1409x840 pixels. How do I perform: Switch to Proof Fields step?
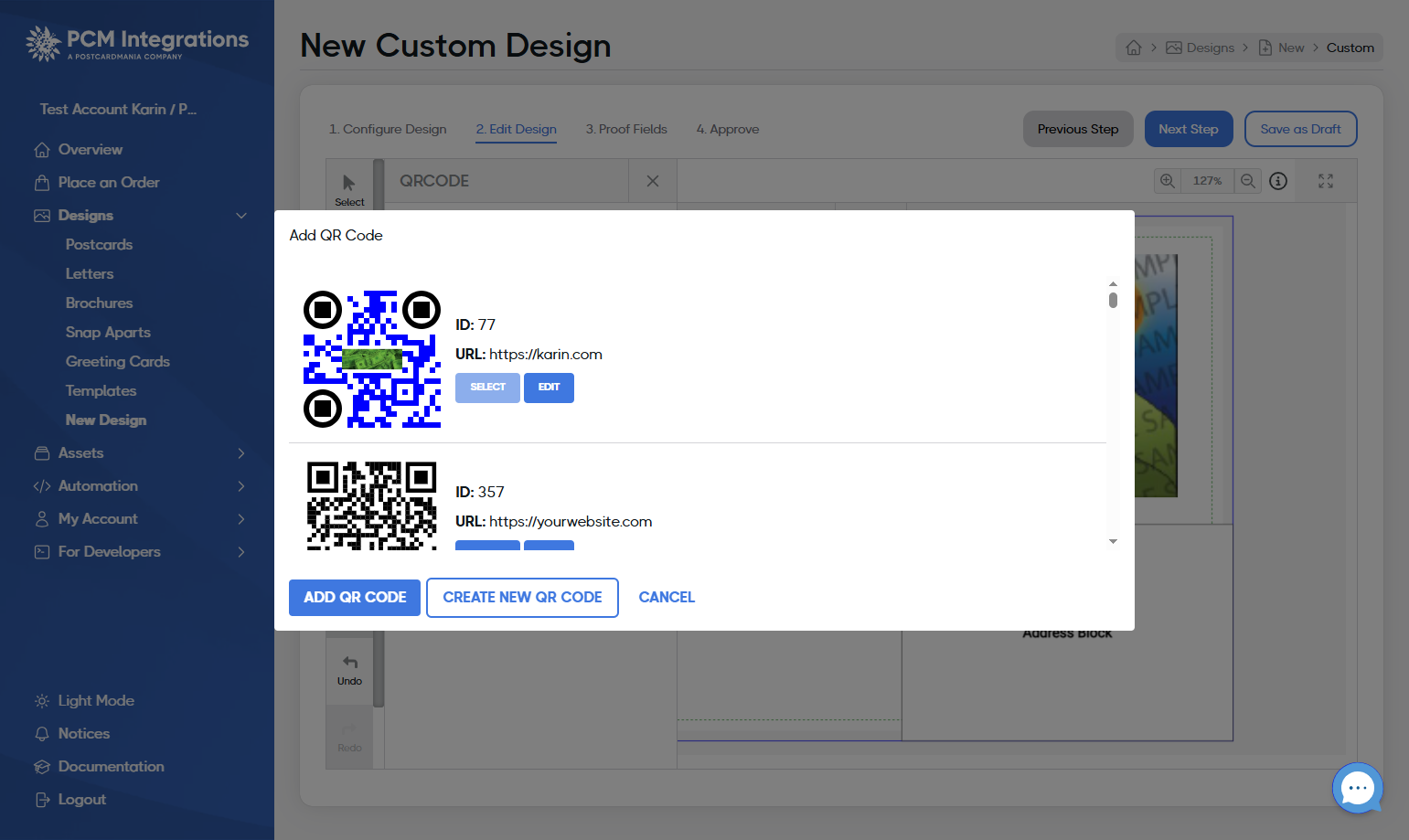tap(626, 129)
